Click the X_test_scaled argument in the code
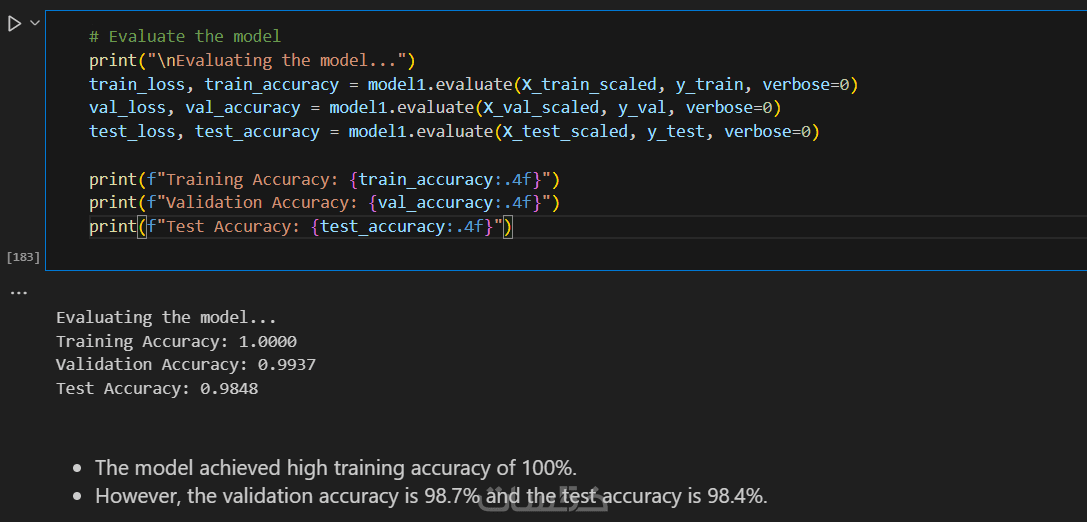This screenshot has height=522, width=1087. [564, 132]
